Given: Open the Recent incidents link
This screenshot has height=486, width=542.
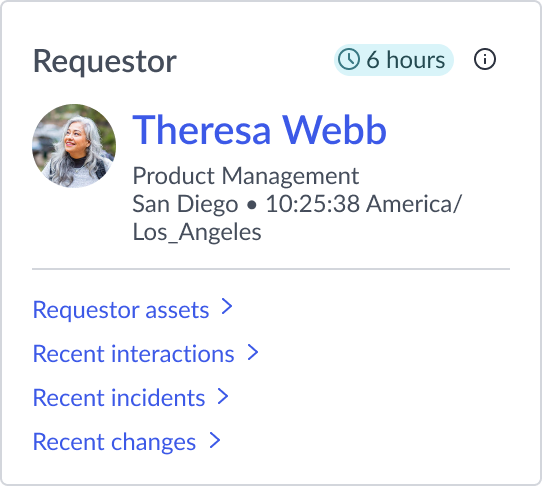Looking at the screenshot, I should pyautogui.click(x=119, y=398).
